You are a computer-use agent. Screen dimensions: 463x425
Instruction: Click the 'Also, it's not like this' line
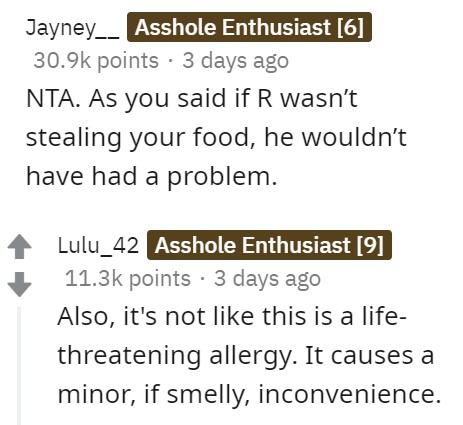click(232, 316)
